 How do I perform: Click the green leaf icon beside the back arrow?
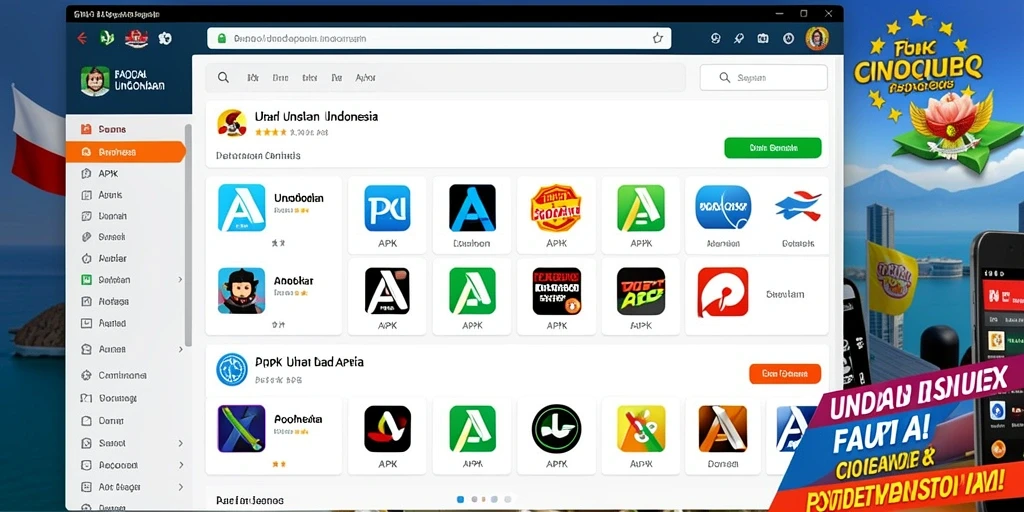coord(106,39)
